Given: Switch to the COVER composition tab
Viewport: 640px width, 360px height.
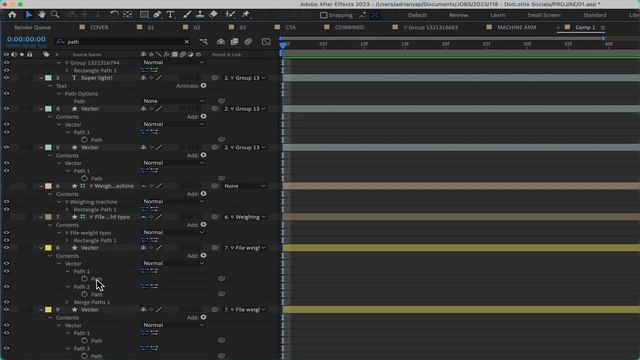Looking at the screenshot, I should tap(99, 27).
